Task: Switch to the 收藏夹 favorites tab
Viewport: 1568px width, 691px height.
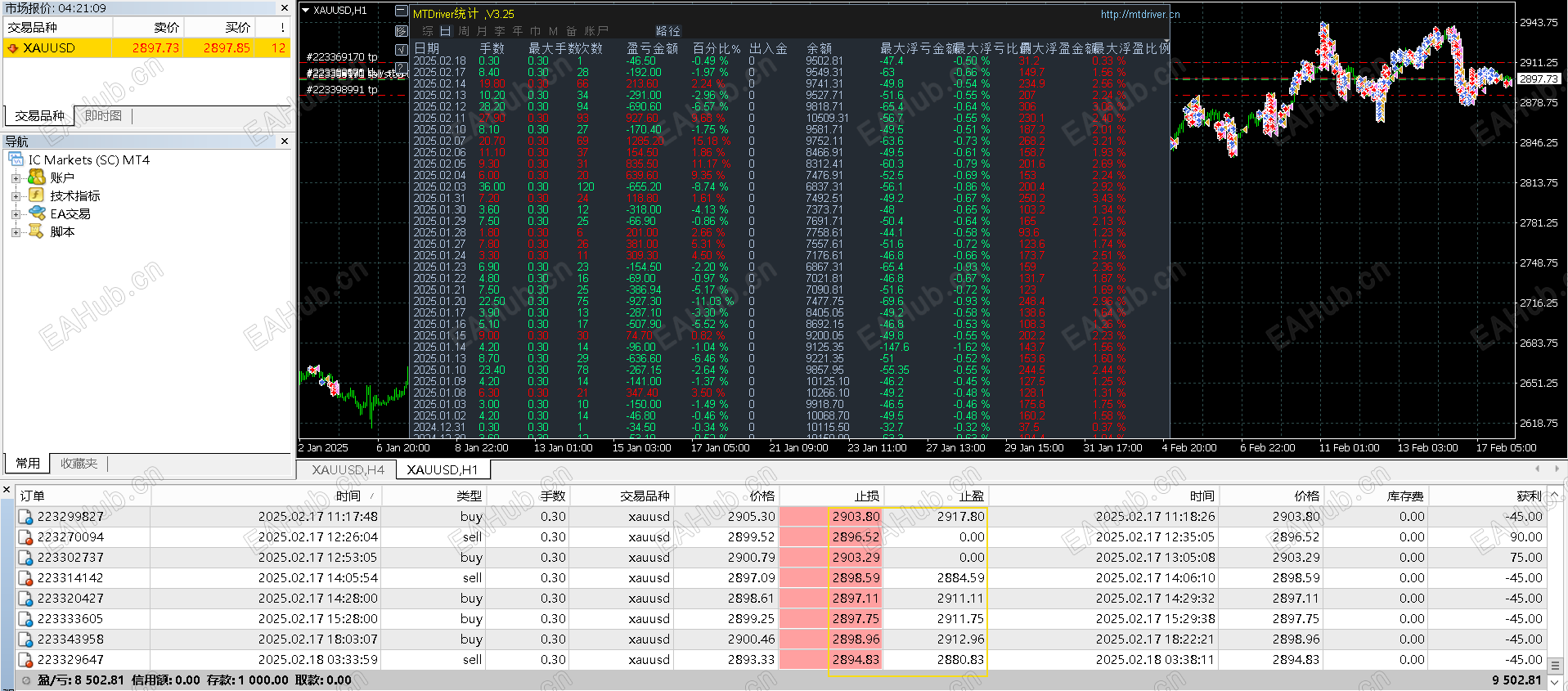Action: [x=79, y=464]
